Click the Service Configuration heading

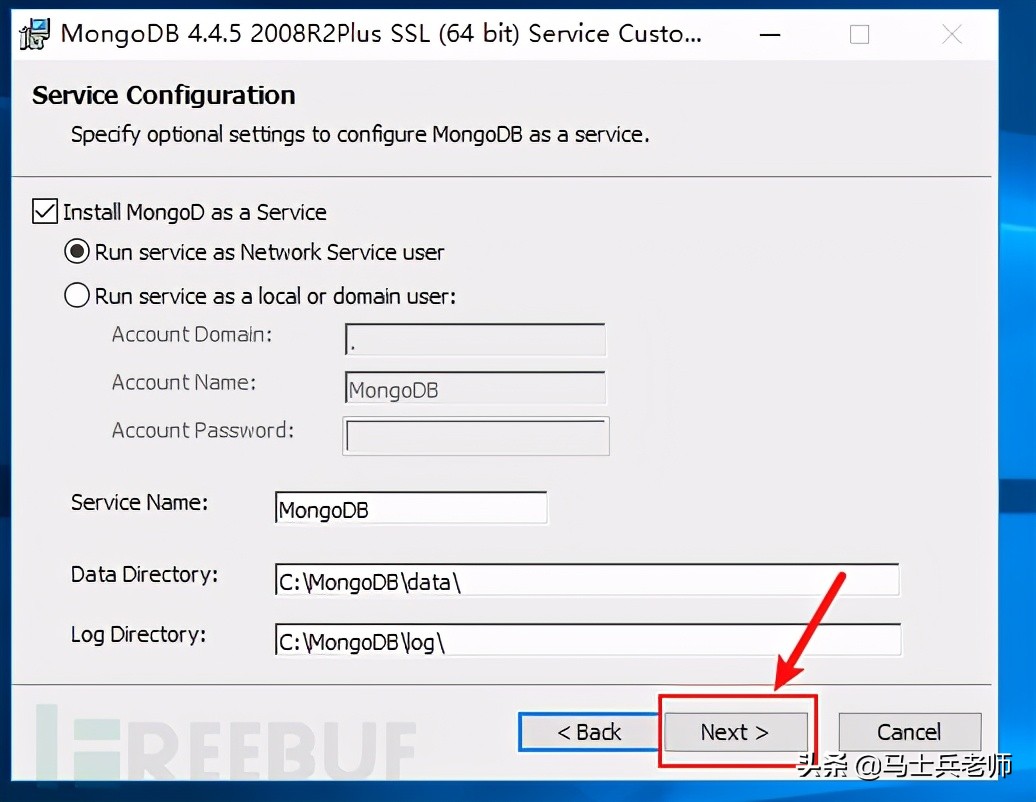click(164, 95)
